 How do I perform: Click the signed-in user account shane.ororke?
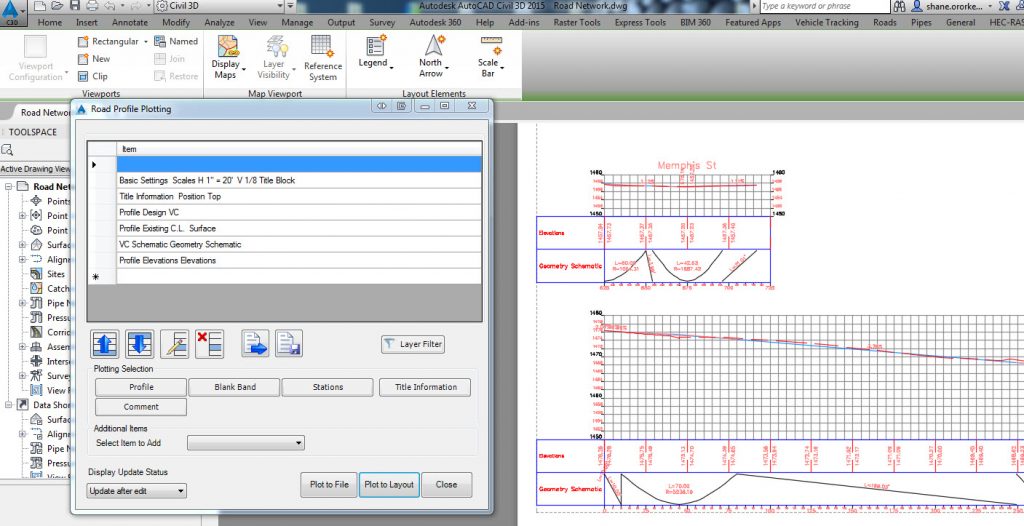point(948,6)
